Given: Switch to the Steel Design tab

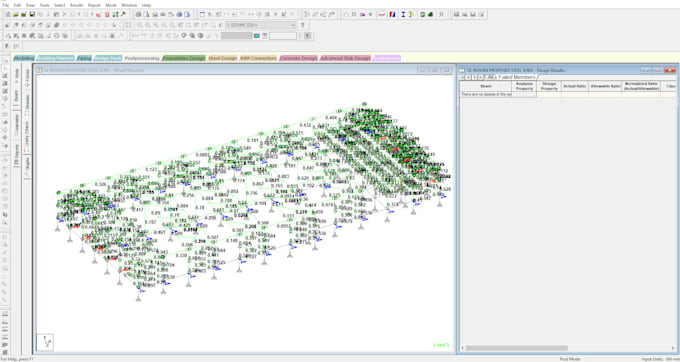Looking at the screenshot, I should pyautogui.click(x=222, y=58).
